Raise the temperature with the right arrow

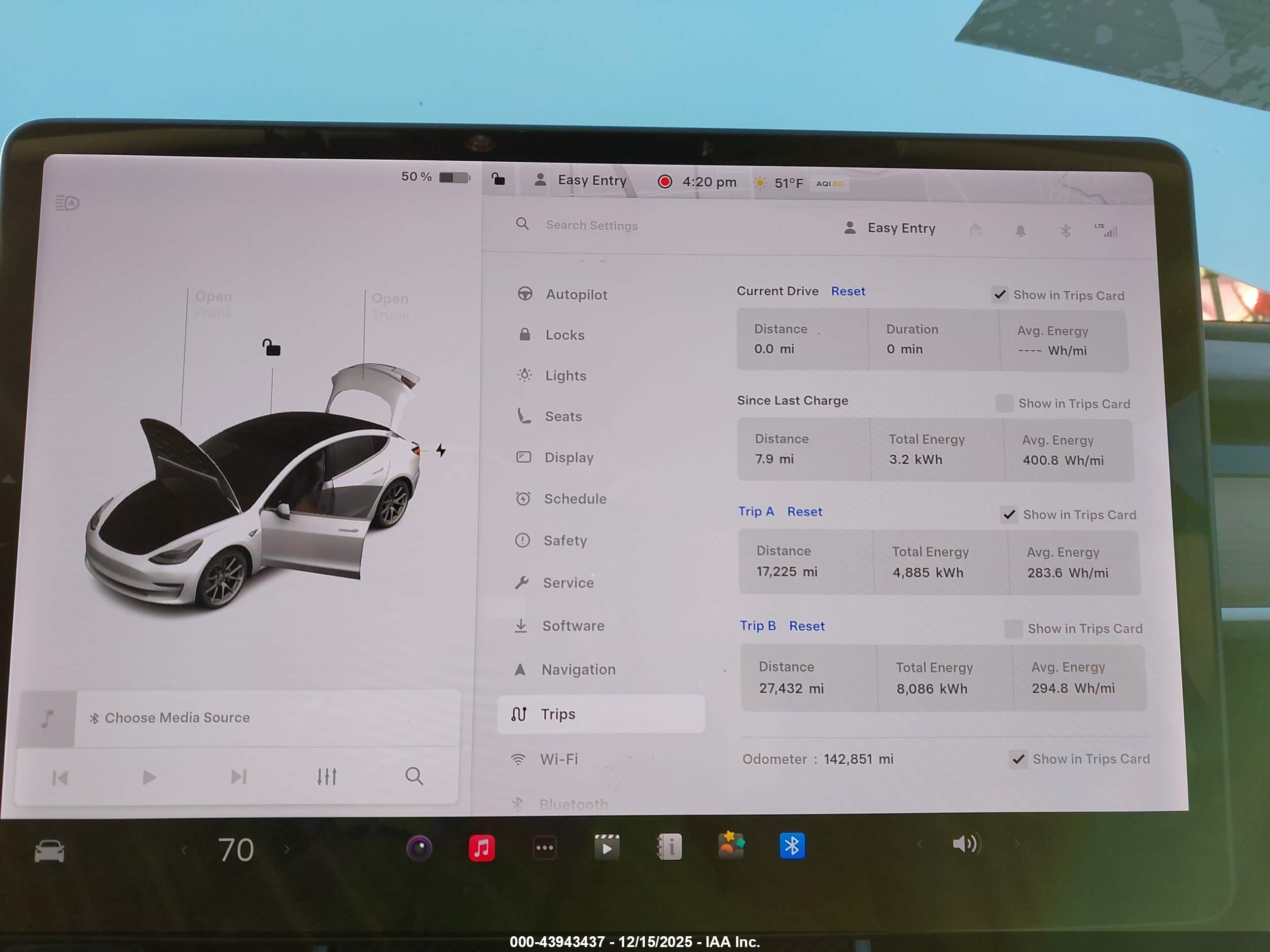(x=286, y=849)
